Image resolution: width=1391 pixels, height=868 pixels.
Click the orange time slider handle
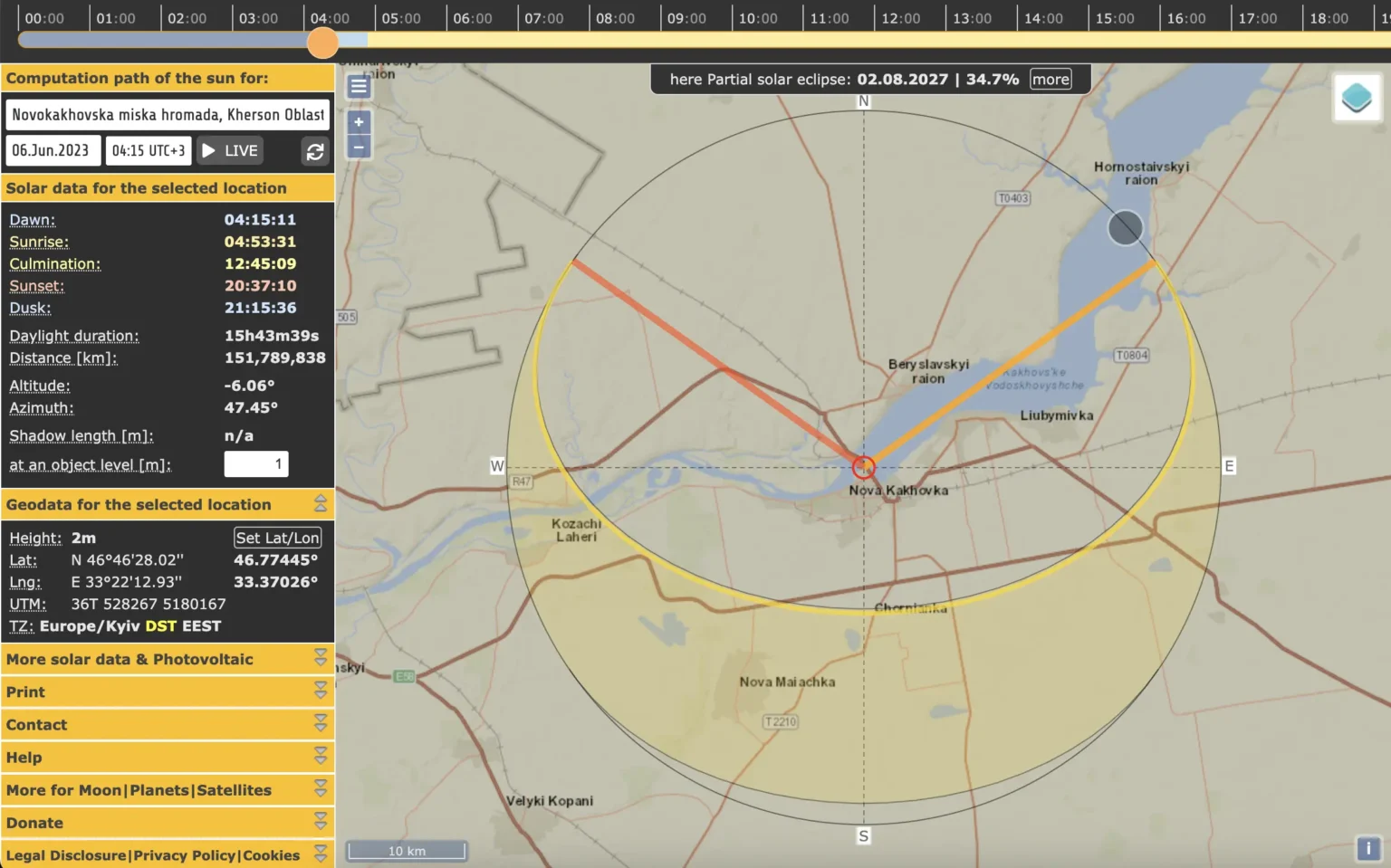[x=322, y=42]
